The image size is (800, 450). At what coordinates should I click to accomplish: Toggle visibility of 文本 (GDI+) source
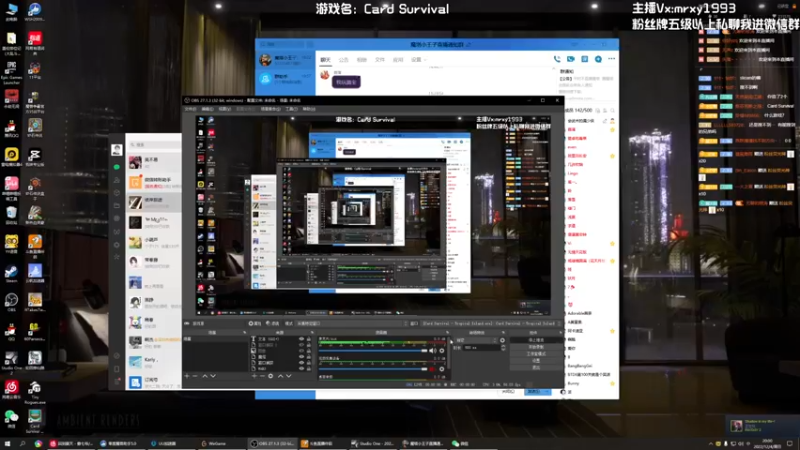(x=301, y=339)
